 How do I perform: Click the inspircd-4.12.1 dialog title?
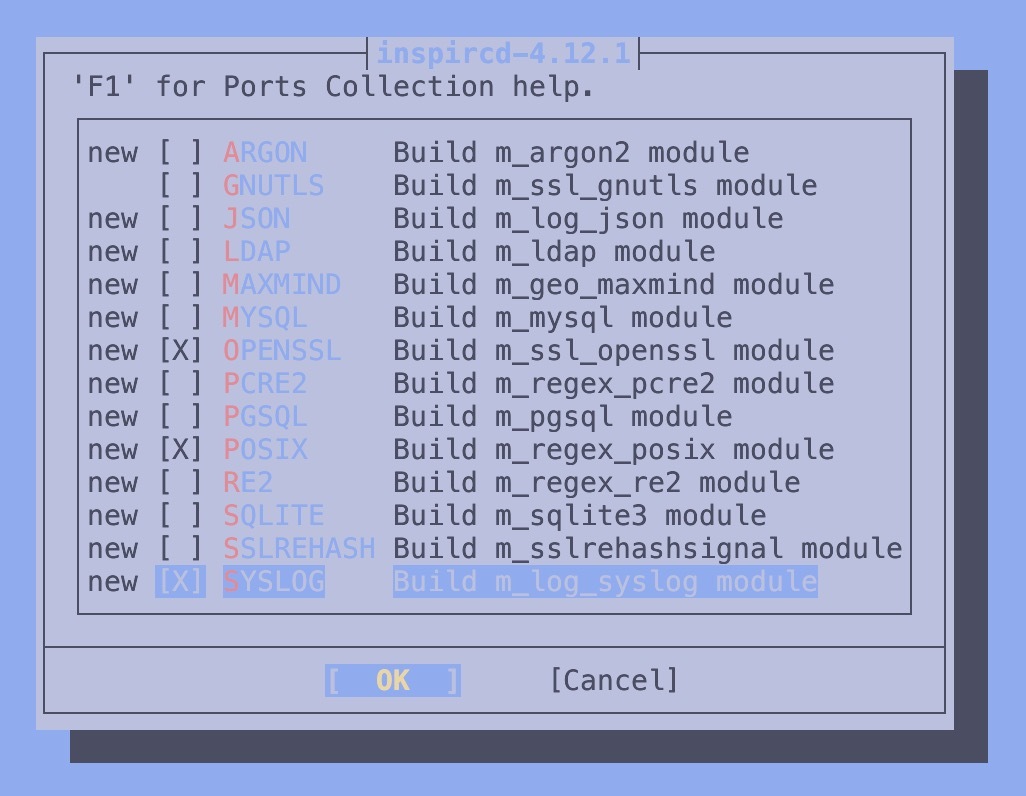[x=503, y=53]
